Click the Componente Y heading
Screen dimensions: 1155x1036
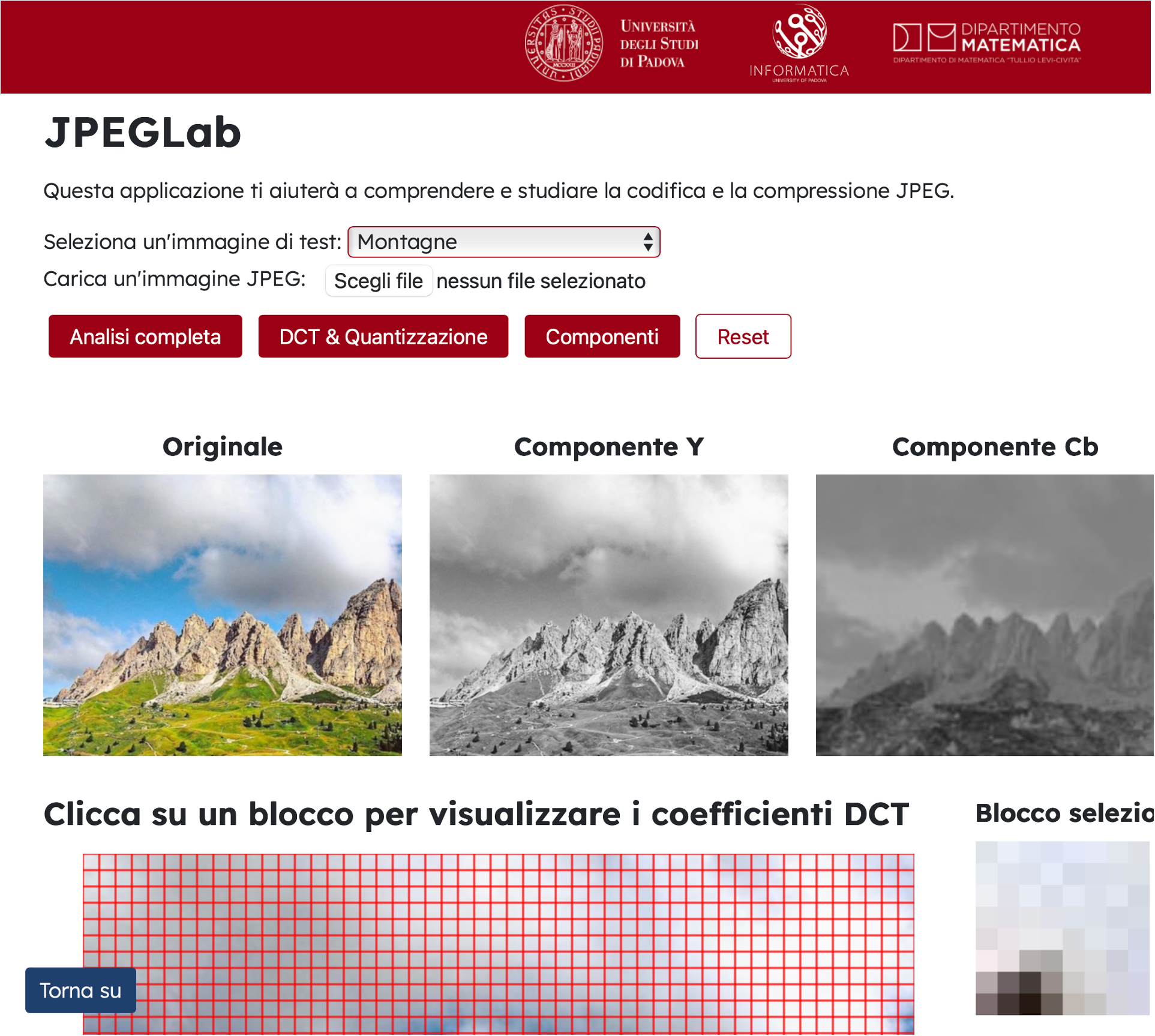609,447
